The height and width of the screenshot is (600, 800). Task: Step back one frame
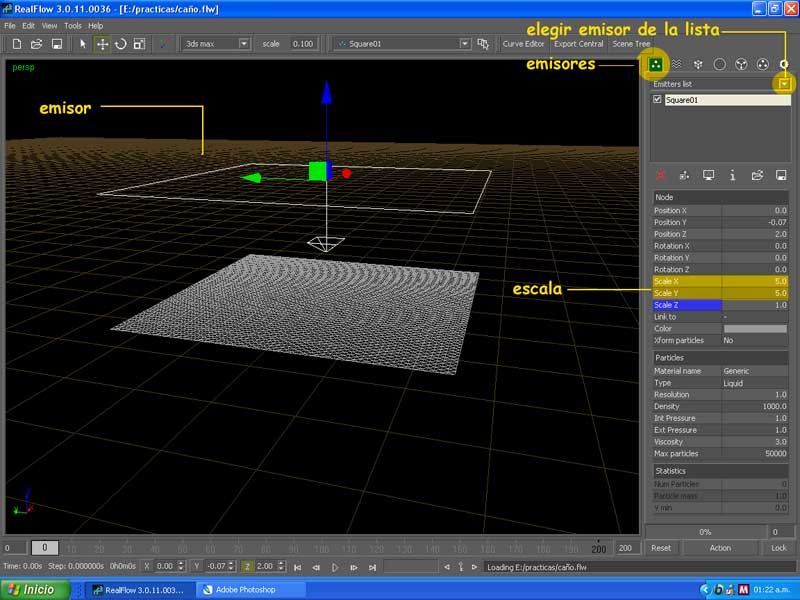coord(316,567)
